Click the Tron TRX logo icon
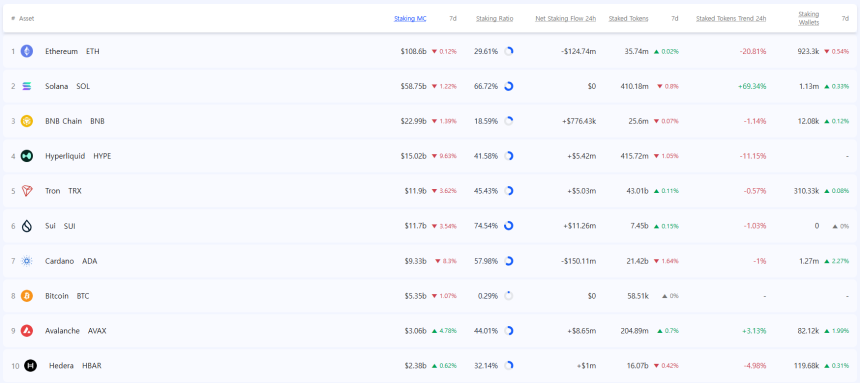 (x=27, y=191)
